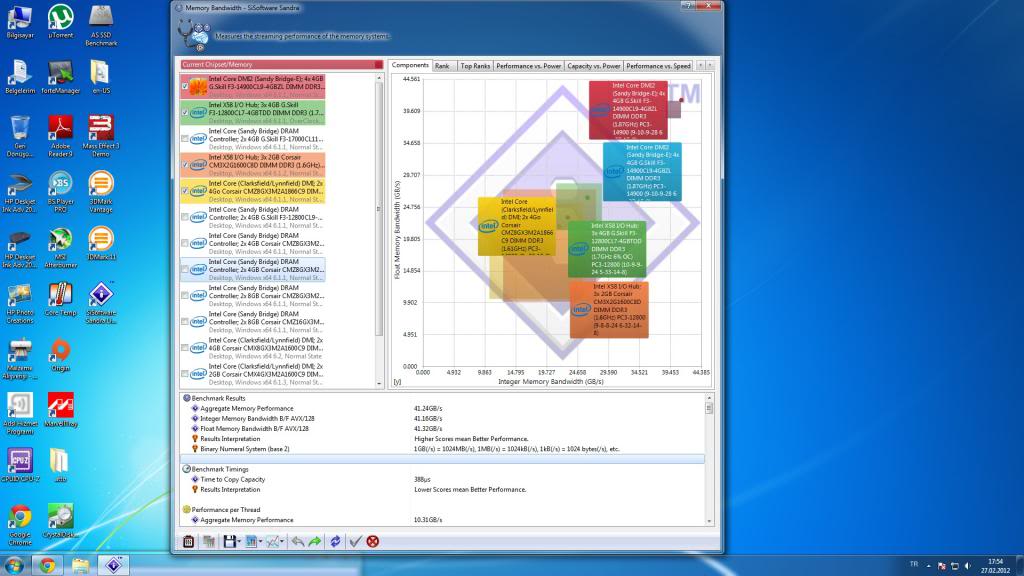Confirm with the checkmark toolbar icon
1024x576 pixels.
tap(355, 541)
